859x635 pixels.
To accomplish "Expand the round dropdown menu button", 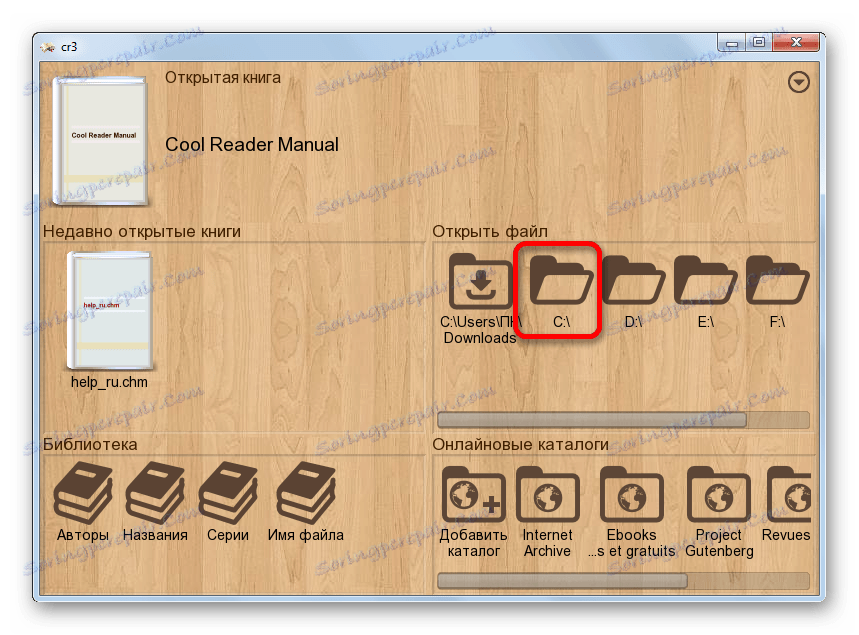I will [799, 82].
